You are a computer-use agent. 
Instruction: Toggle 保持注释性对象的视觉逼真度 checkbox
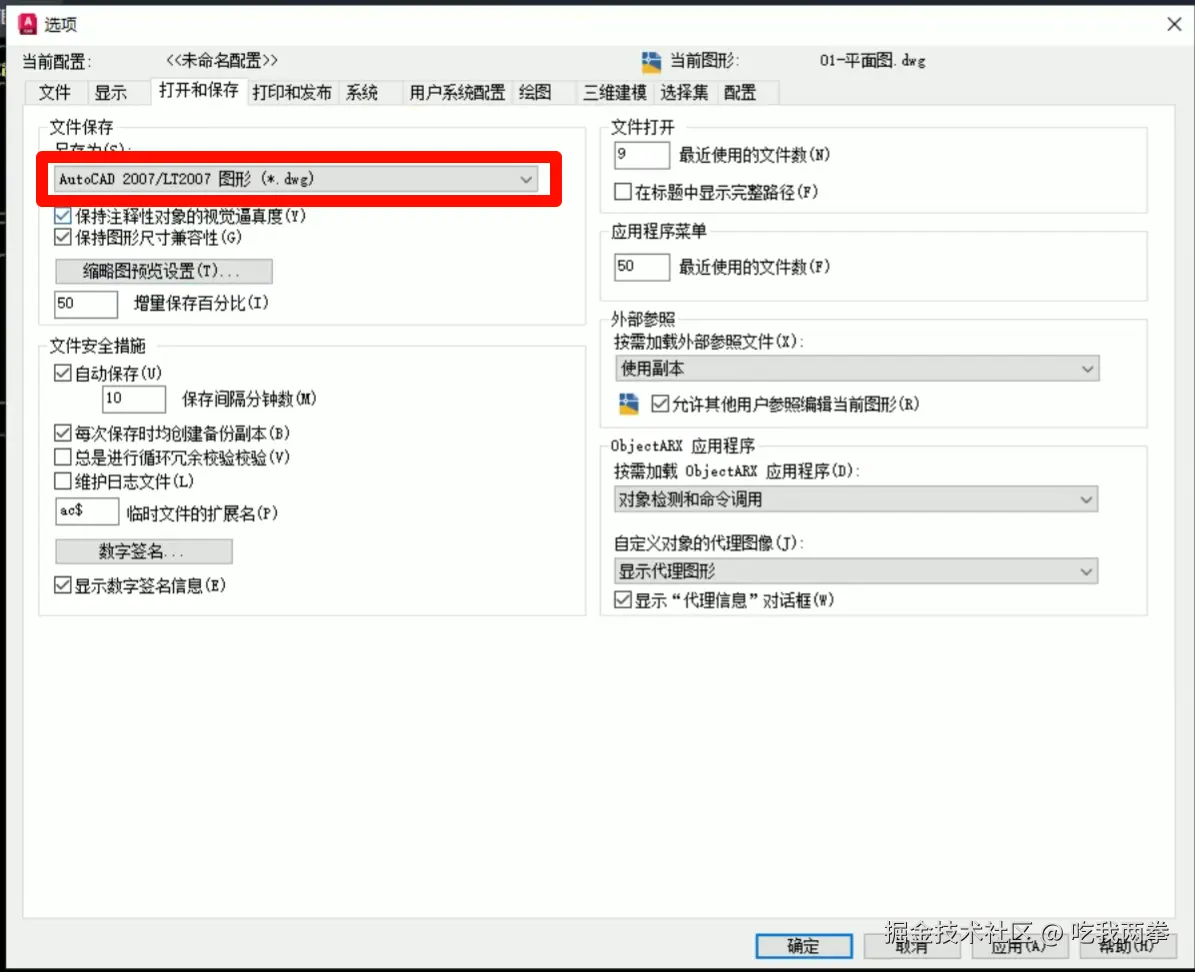click(62, 217)
